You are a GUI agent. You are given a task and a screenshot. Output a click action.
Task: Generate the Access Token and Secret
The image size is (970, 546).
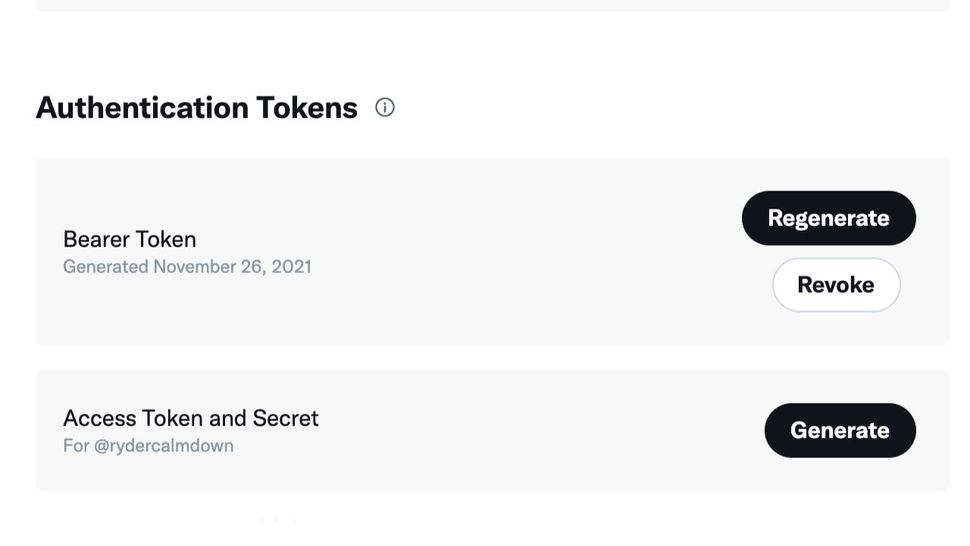coord(840,430)
